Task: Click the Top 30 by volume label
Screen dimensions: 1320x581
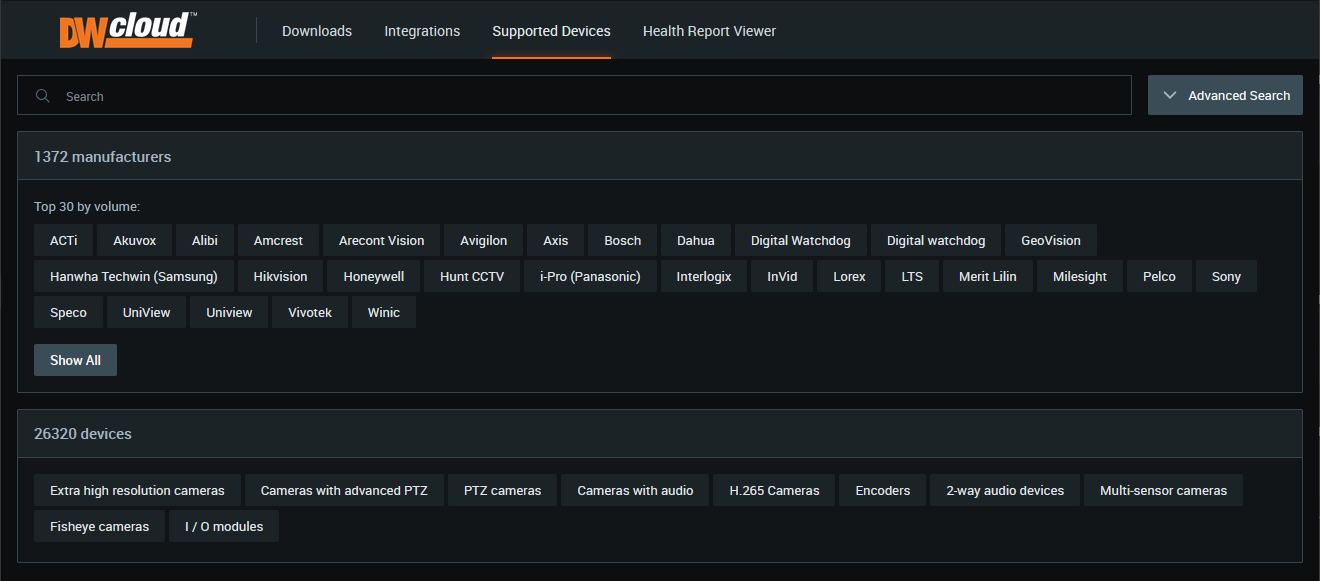Action: [x=87, y=207]
